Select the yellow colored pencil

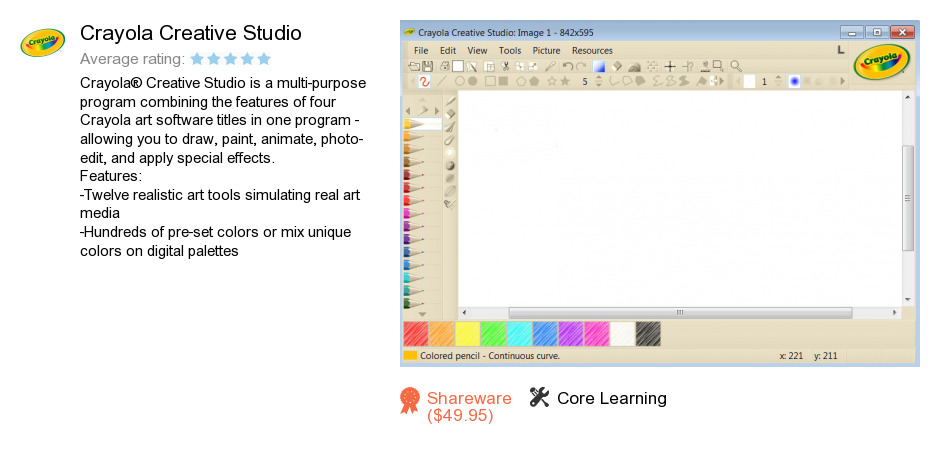423,124
